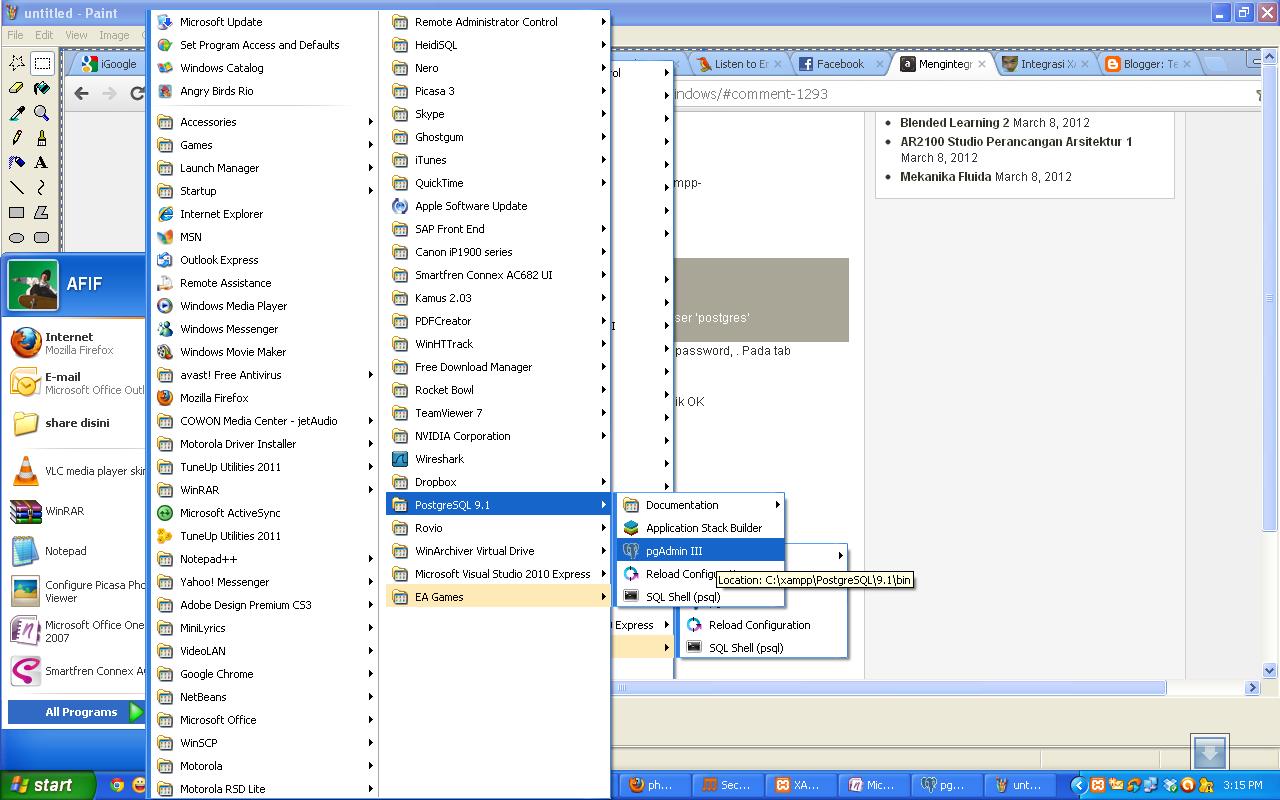1280x800 pixels.
Task: Choose the Polygon shape tool
Action: tap(42, 213)
